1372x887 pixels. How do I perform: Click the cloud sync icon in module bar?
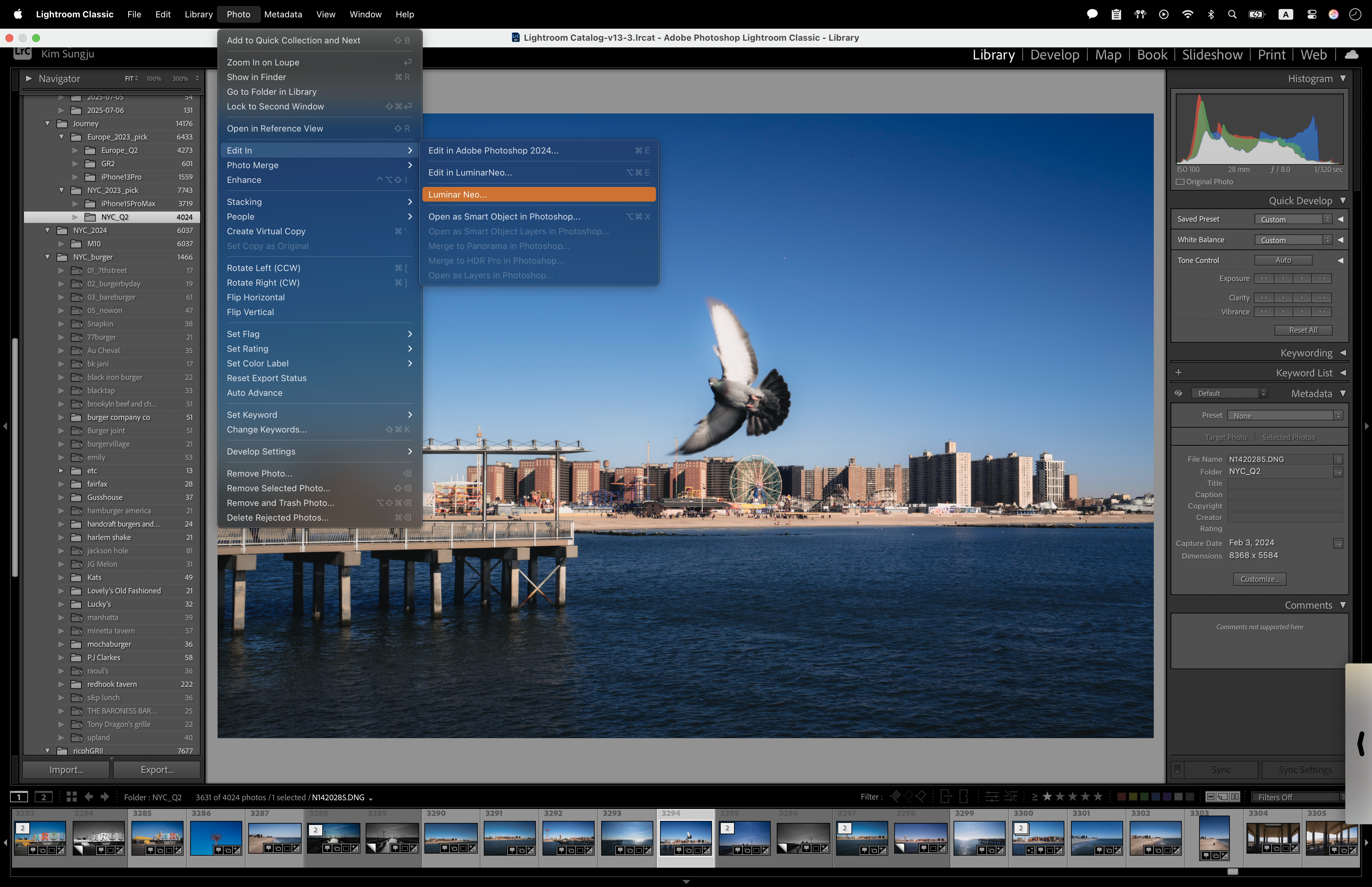pyautogui.click(x=1351, y=55)
